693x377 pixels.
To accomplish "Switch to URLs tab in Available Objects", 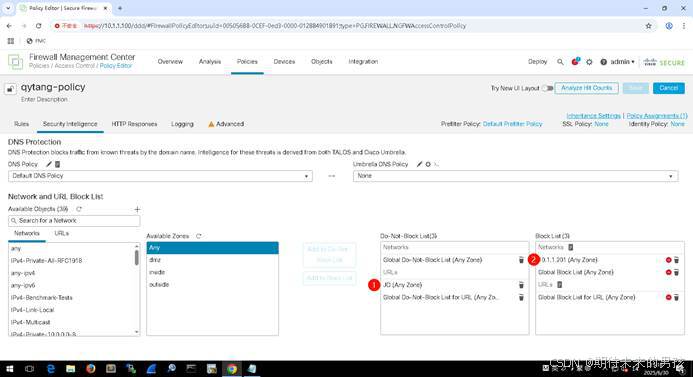I will coord(61,233).
